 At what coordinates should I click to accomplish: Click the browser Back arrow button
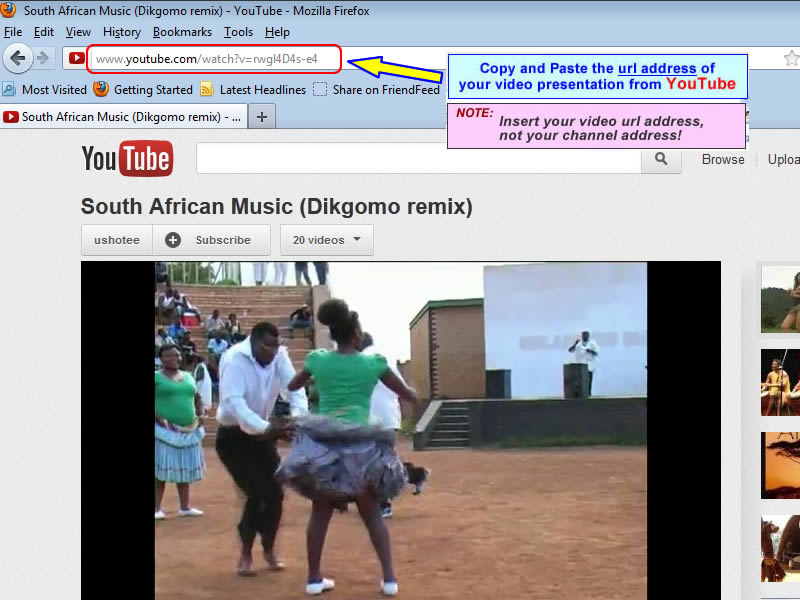coord(17,58)
